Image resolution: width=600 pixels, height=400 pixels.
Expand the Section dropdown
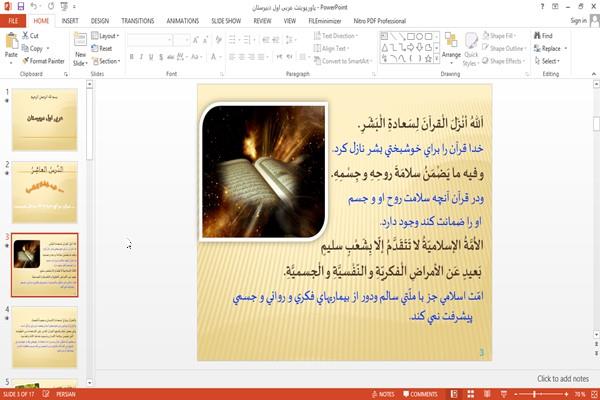[106, 61]
